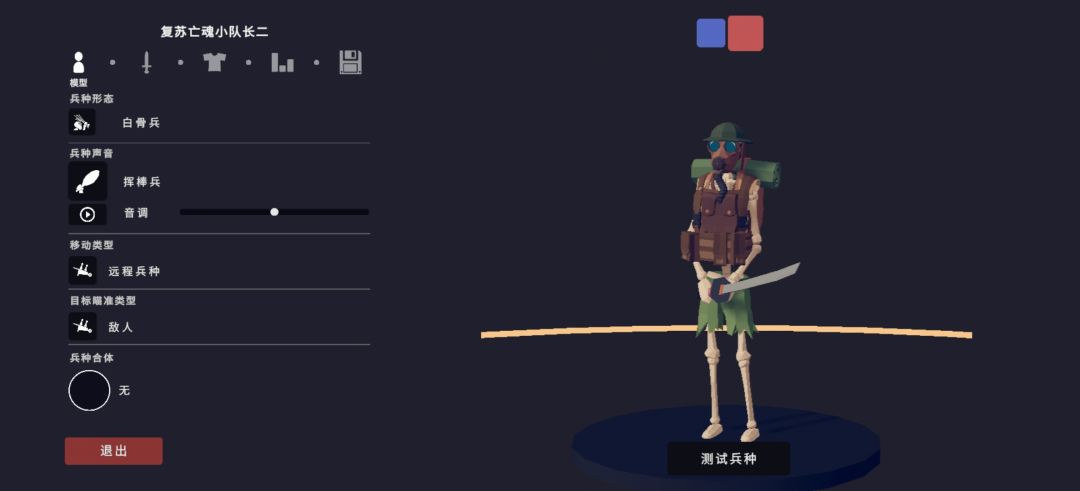Play the unit voice preview
1080x491 pixels.
pos(87,214)
